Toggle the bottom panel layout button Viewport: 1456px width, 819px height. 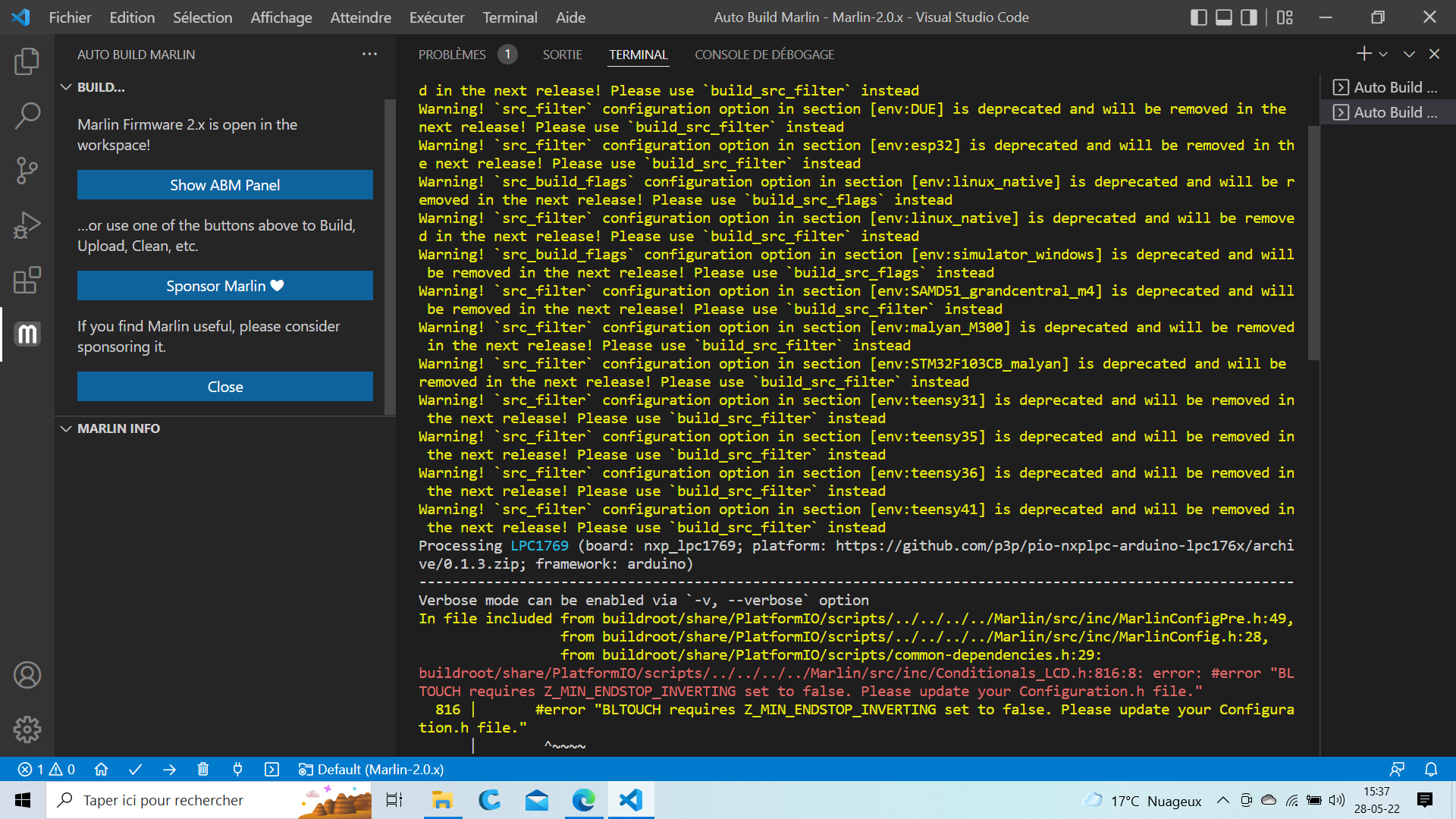click(x=1224, y=17)
